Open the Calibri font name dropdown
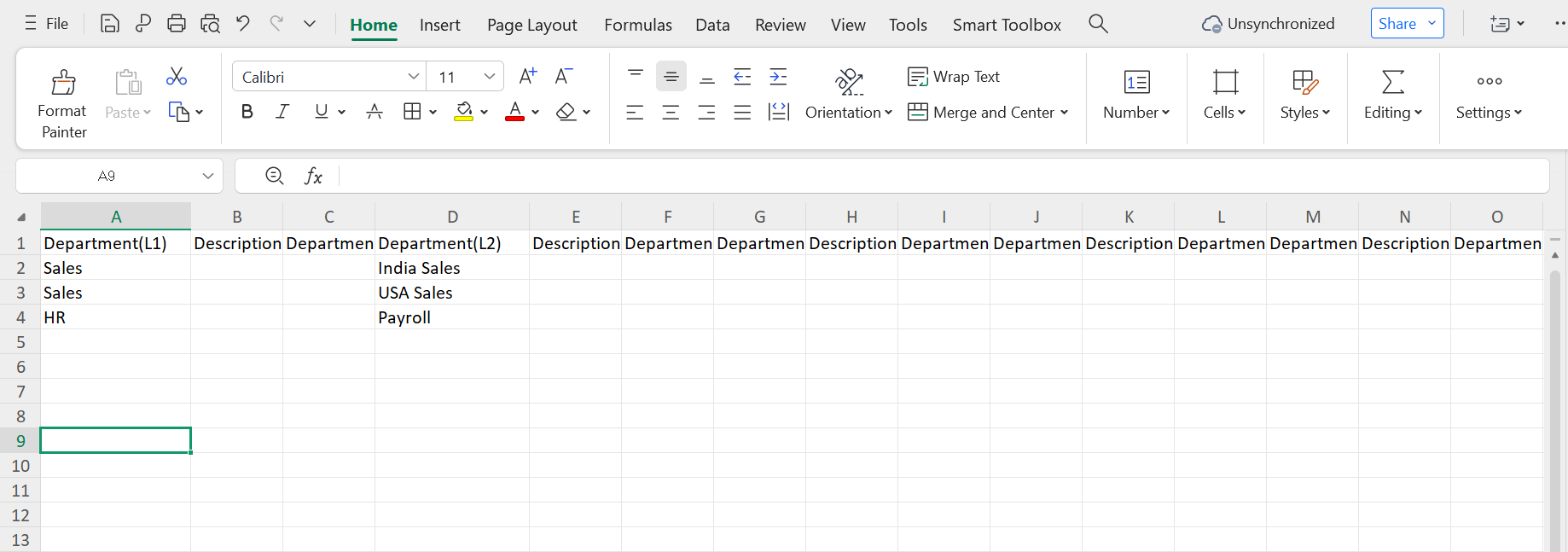The width and height of the screenshot is (1568, 552). coord(414,77)
